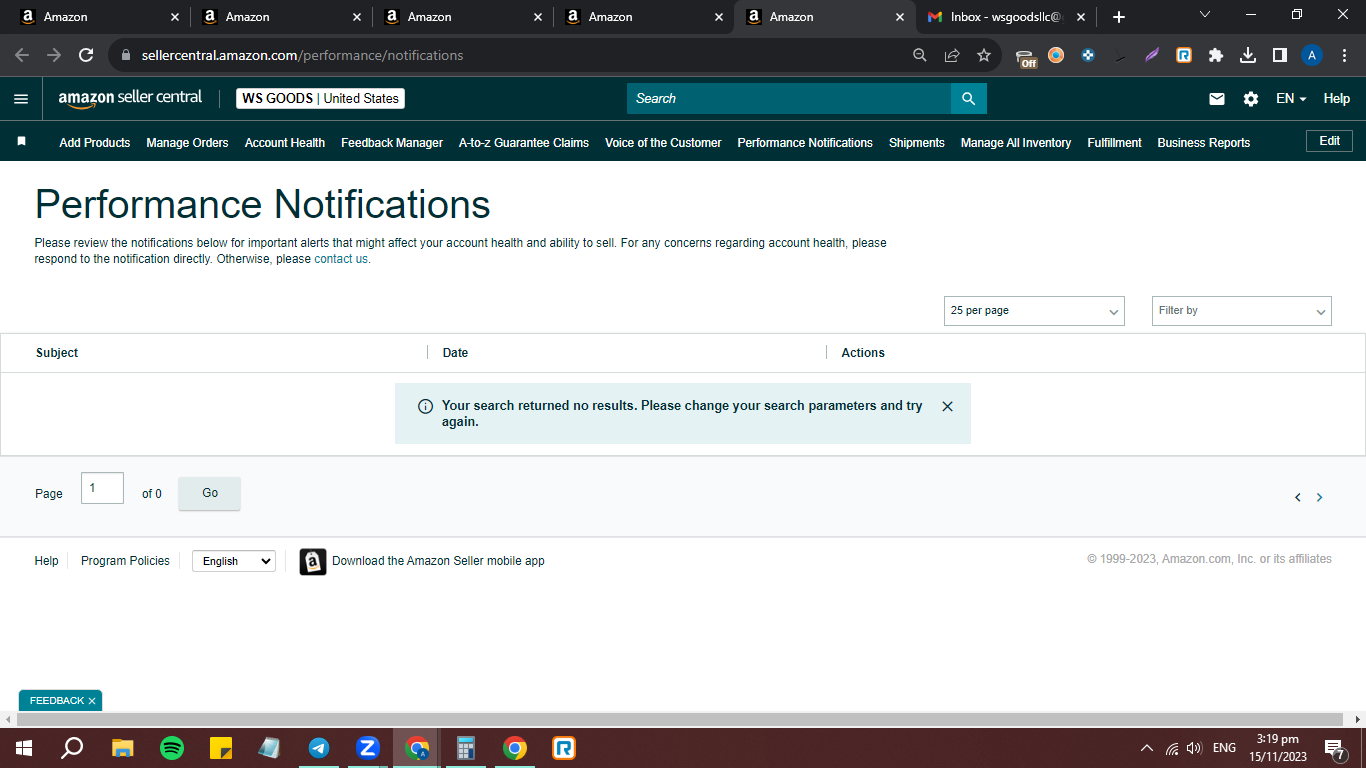Open Voice of the Customer
The image size is (1366, 768).
point(663,143)
